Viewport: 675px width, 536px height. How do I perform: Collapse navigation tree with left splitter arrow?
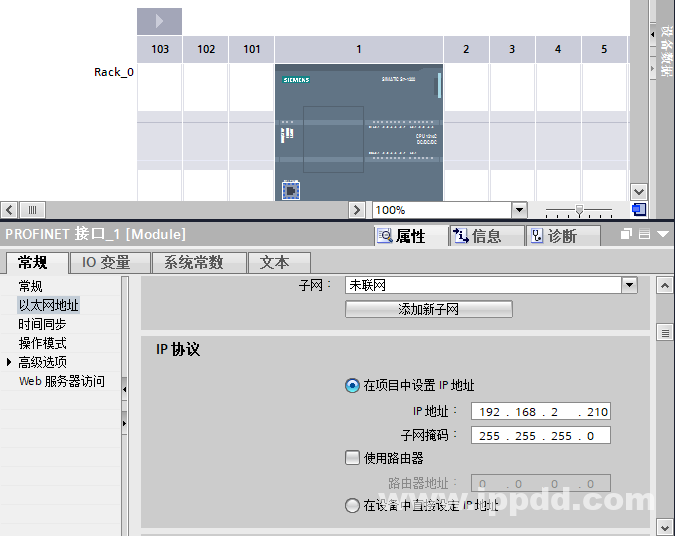124,389
